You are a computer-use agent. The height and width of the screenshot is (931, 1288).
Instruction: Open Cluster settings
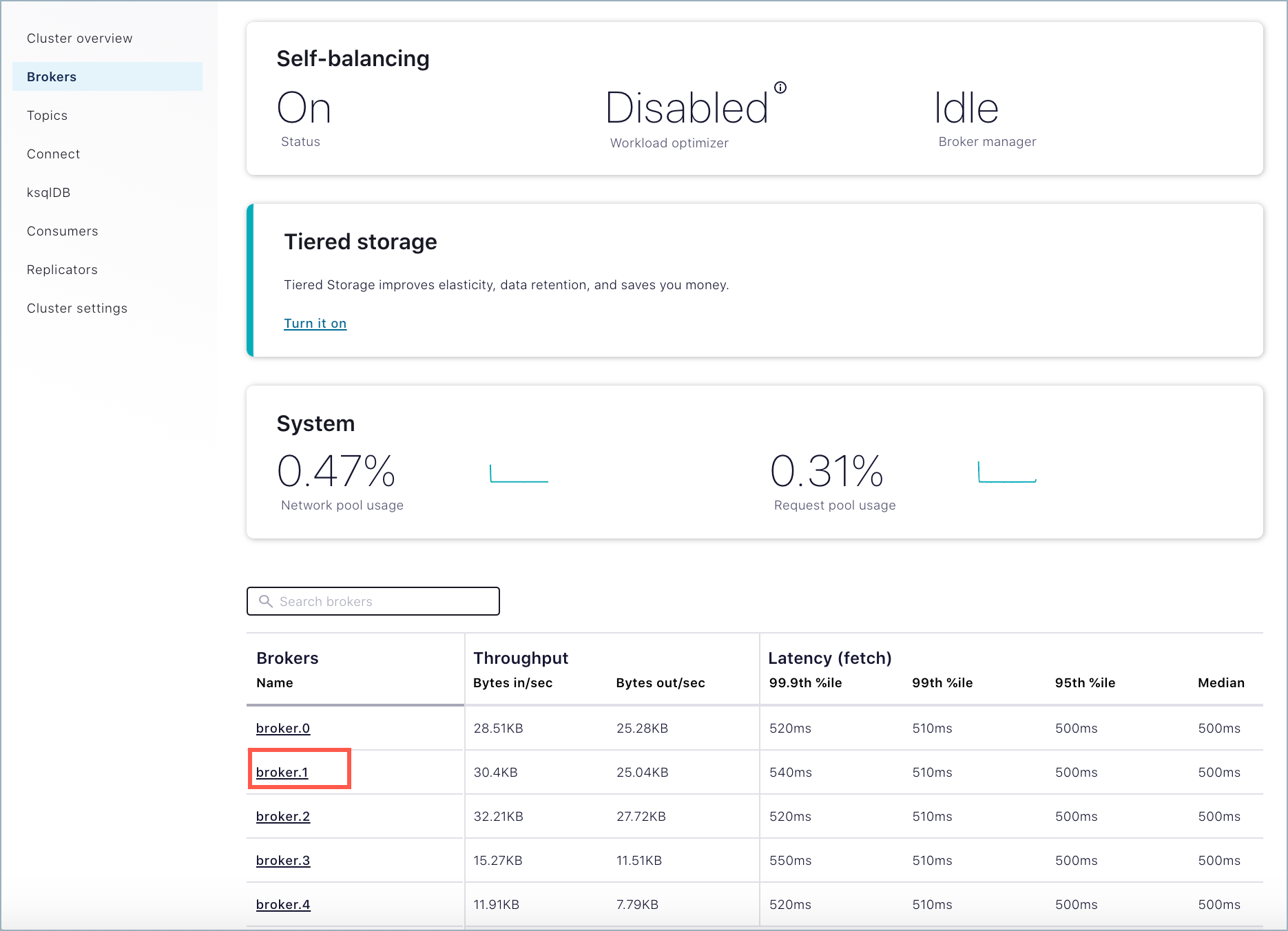coord(76,308)
